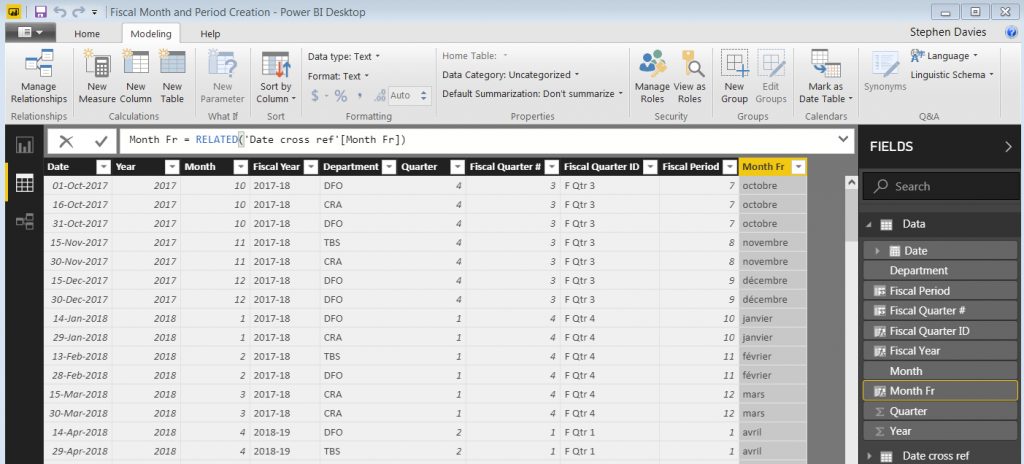The width and height of the screenshot is (1024, 464).
Task: Open the Help ribbon tab
Action: click(210, 34)
